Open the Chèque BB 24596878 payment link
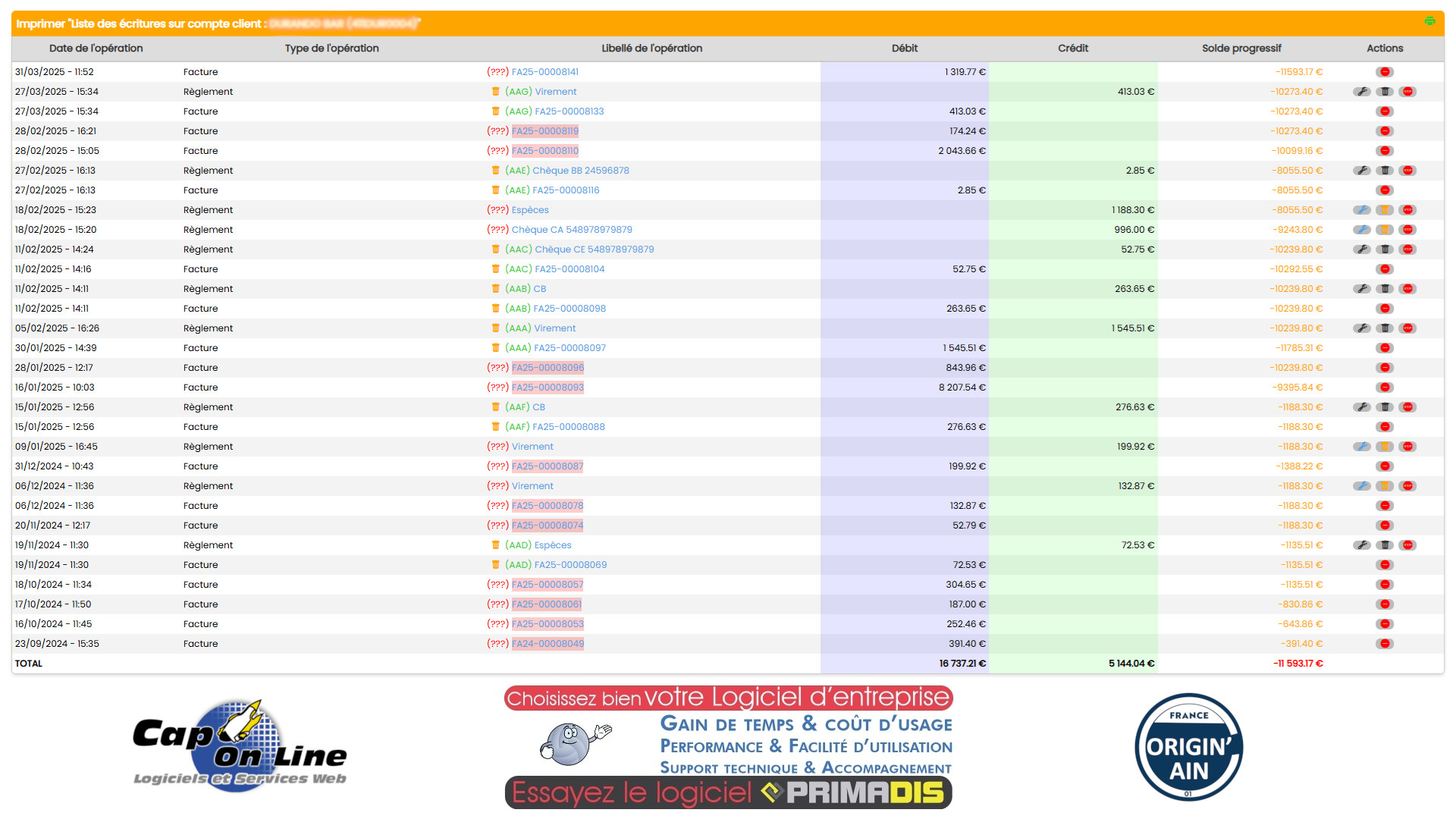The image size is (1456, 819). 581,171
